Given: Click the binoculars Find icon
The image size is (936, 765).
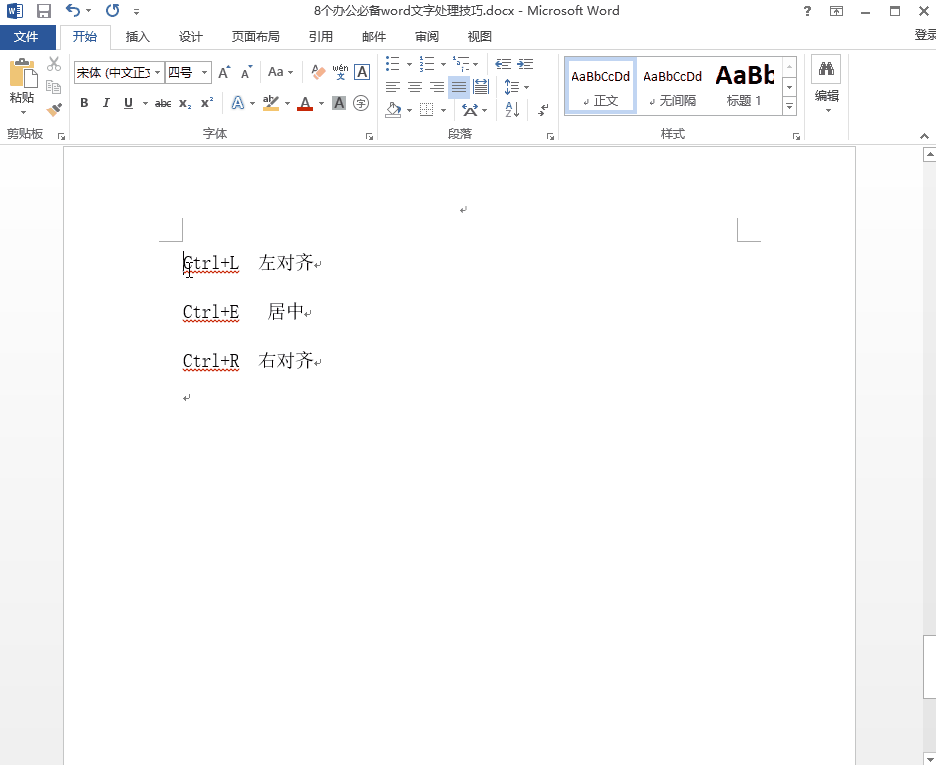Looking at the screenshot, I should (826, 69).
